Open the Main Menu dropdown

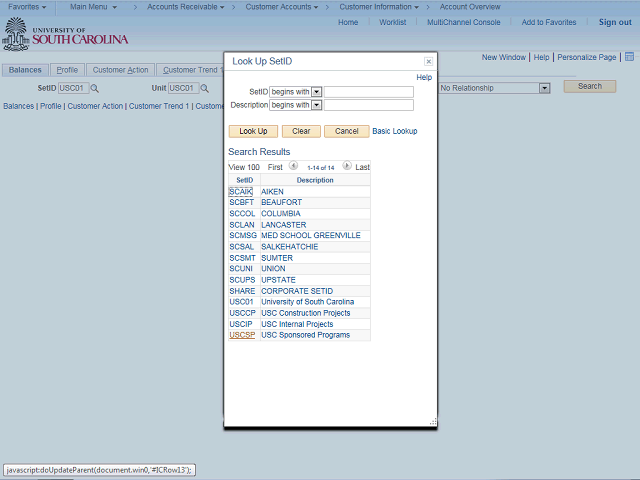93,7
